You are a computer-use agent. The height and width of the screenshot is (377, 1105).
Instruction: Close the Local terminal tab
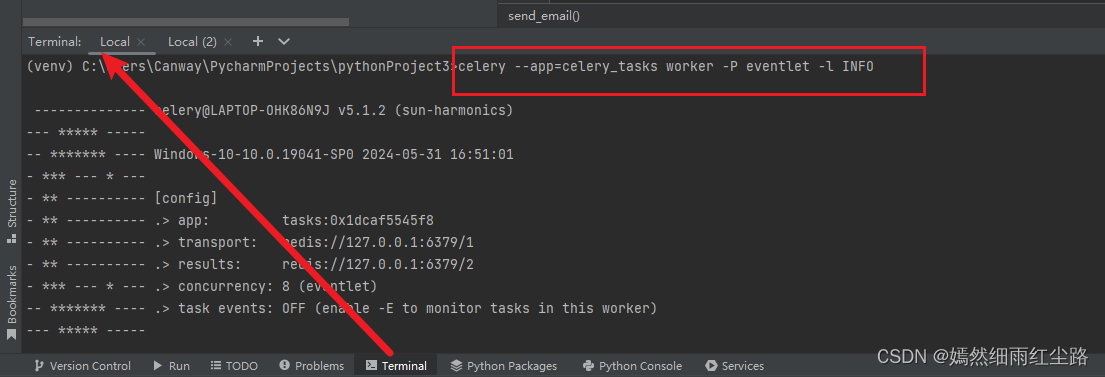click(141, 42)
